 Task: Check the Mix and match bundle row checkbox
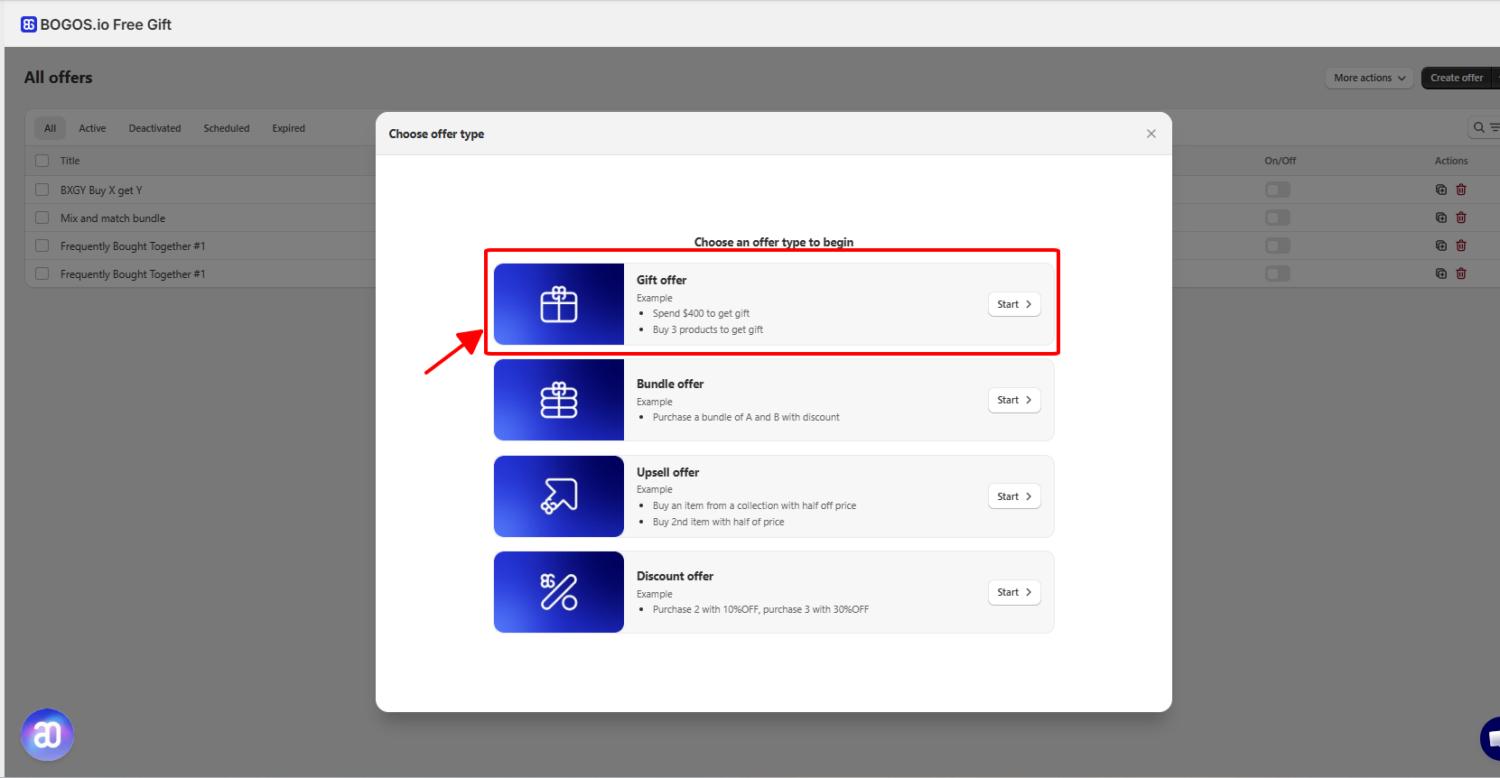coord(41,217)
